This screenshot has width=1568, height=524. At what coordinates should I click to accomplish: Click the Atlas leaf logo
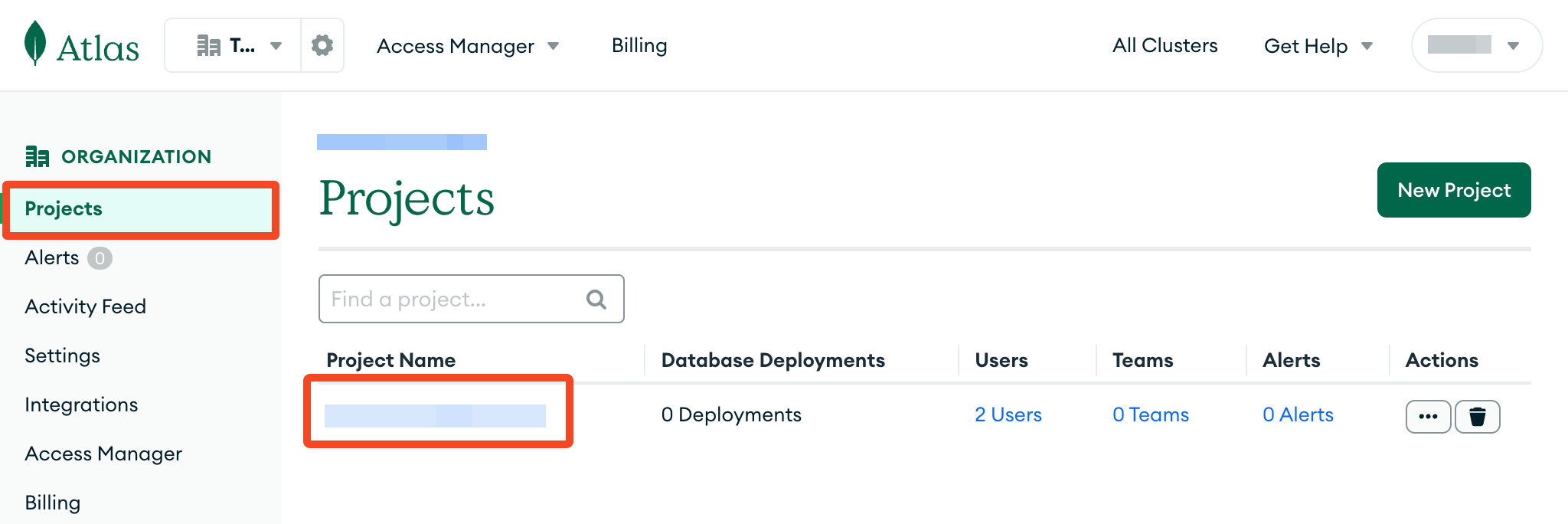(35, 43)
